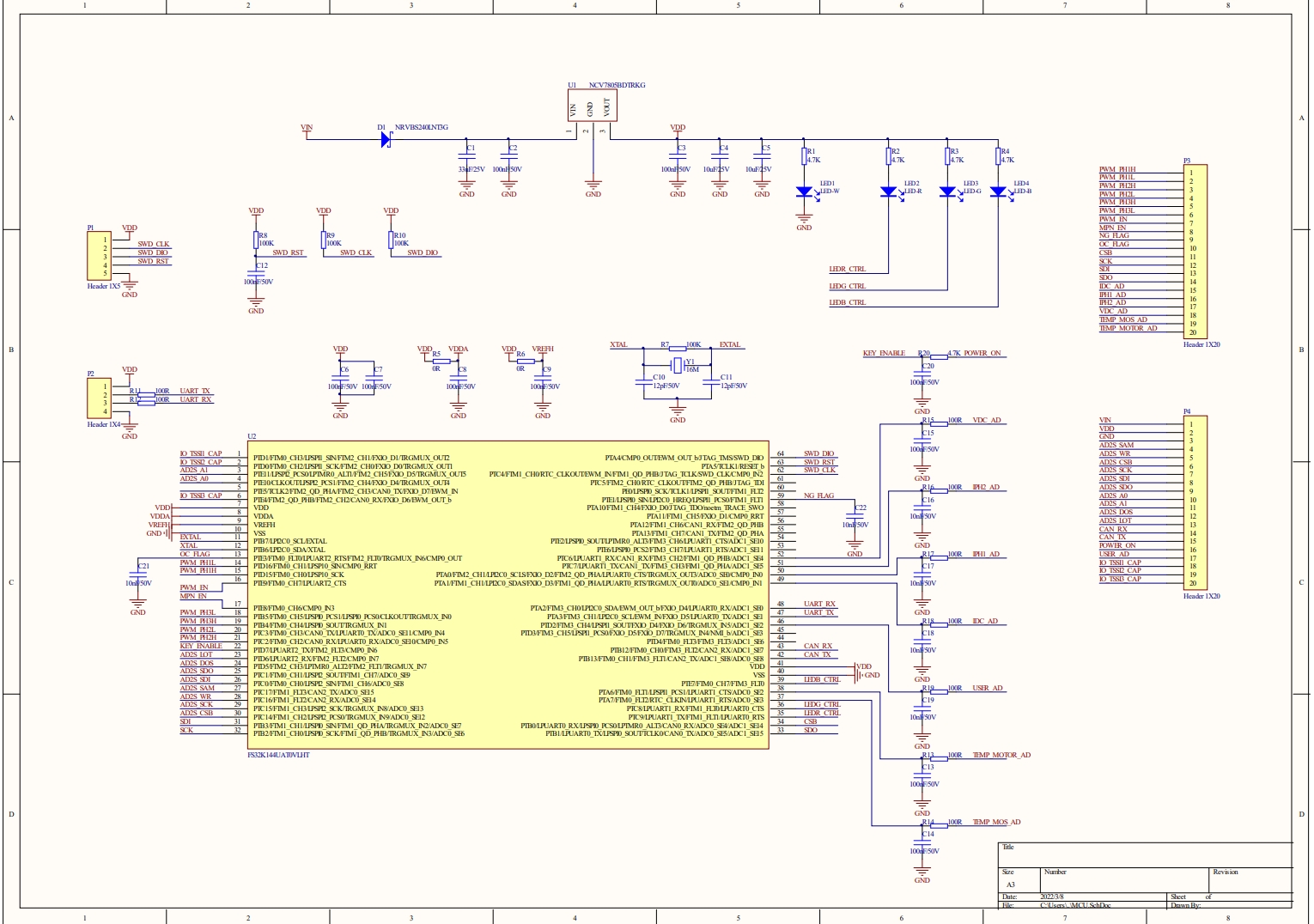Screen dimensions: 1314x924
Task: Select resistor R1 above LED1
Action: coord(804,156)
